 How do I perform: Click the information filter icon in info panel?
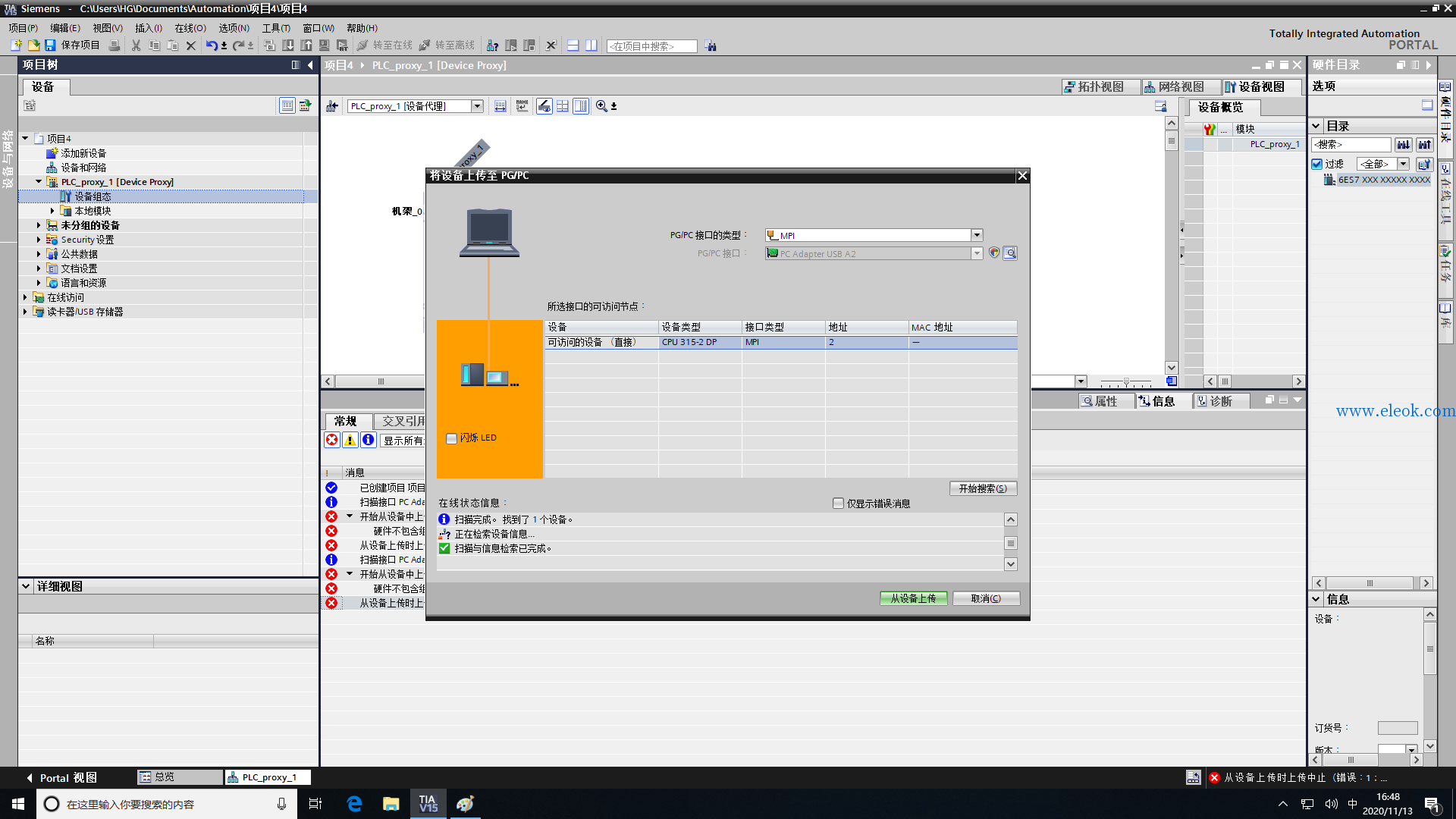369,440
